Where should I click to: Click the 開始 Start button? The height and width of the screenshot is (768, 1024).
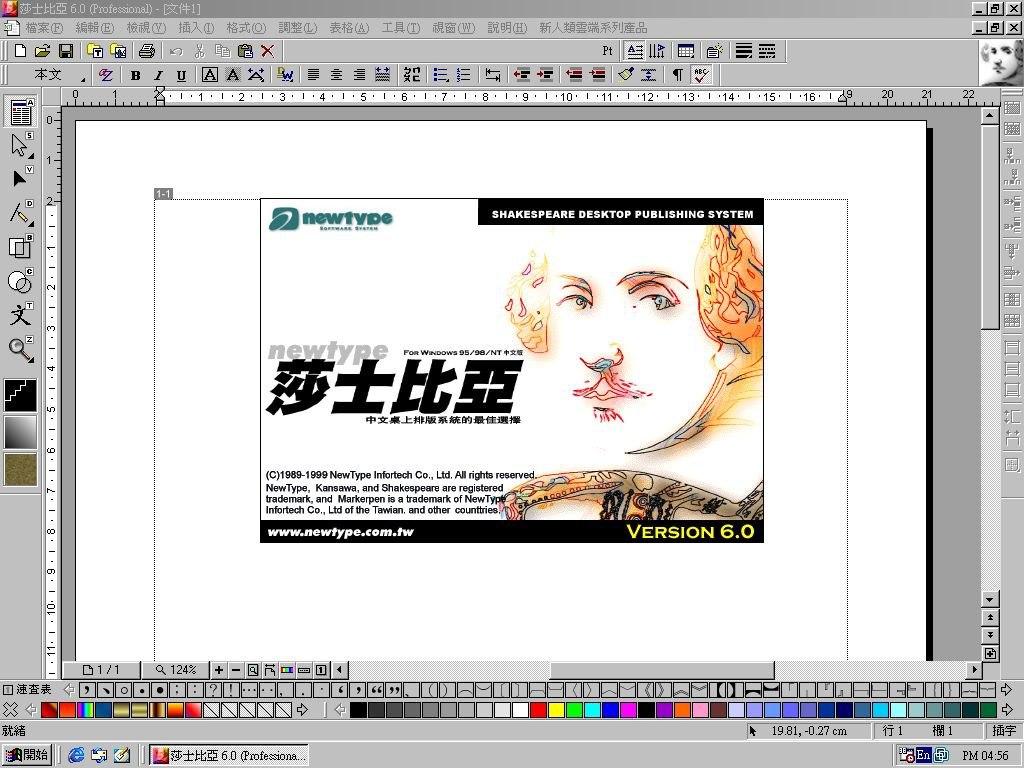pyautogui.click(x=27, y=755)
